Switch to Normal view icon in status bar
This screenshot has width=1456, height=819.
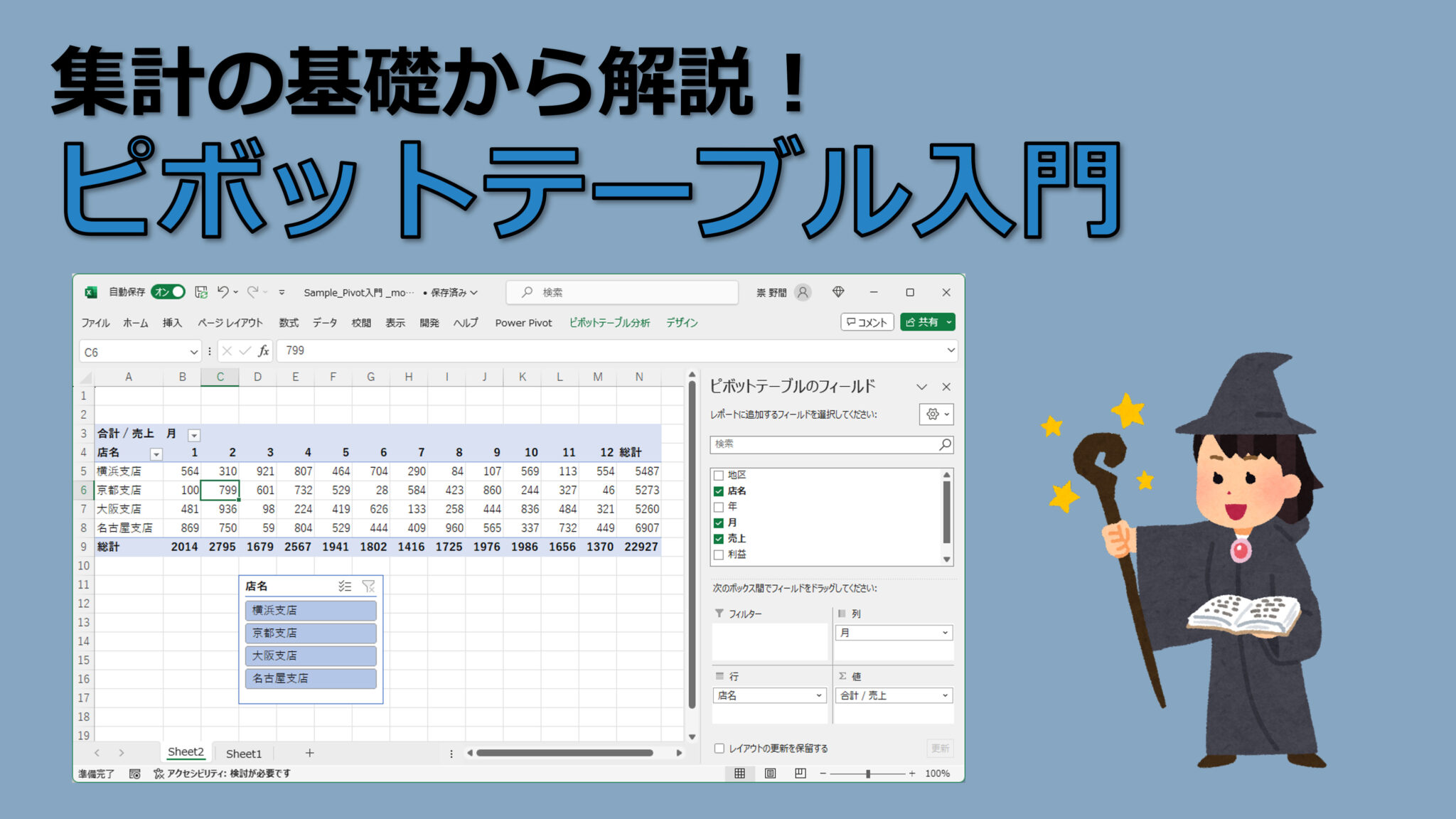click(x=739, y=773)
